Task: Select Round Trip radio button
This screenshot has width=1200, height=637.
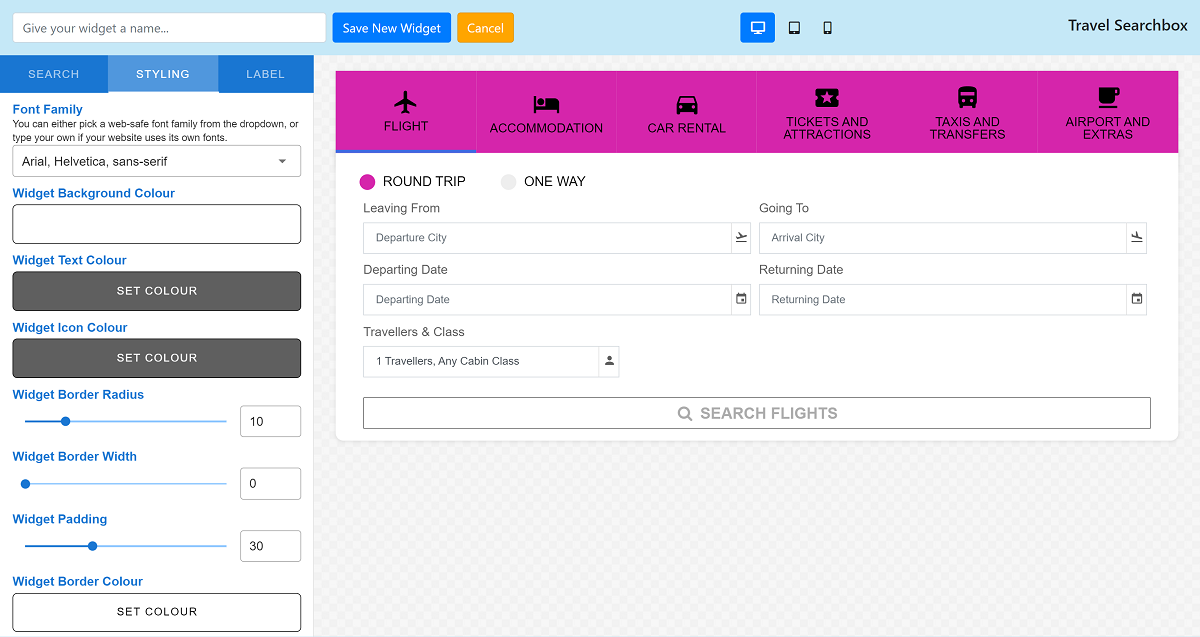Action: click(x=367, y=182)
